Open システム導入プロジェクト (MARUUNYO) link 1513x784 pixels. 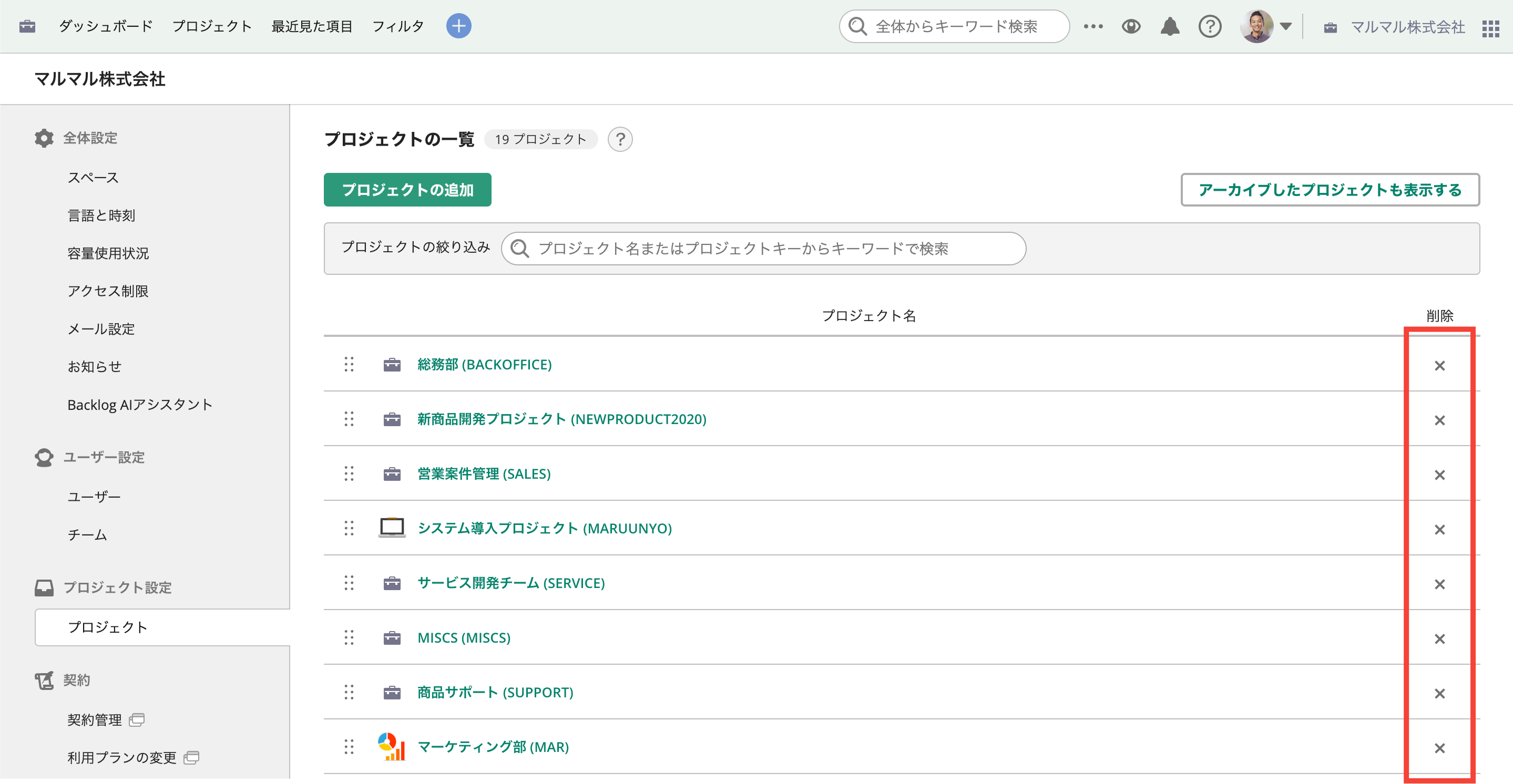pos(545,528)
